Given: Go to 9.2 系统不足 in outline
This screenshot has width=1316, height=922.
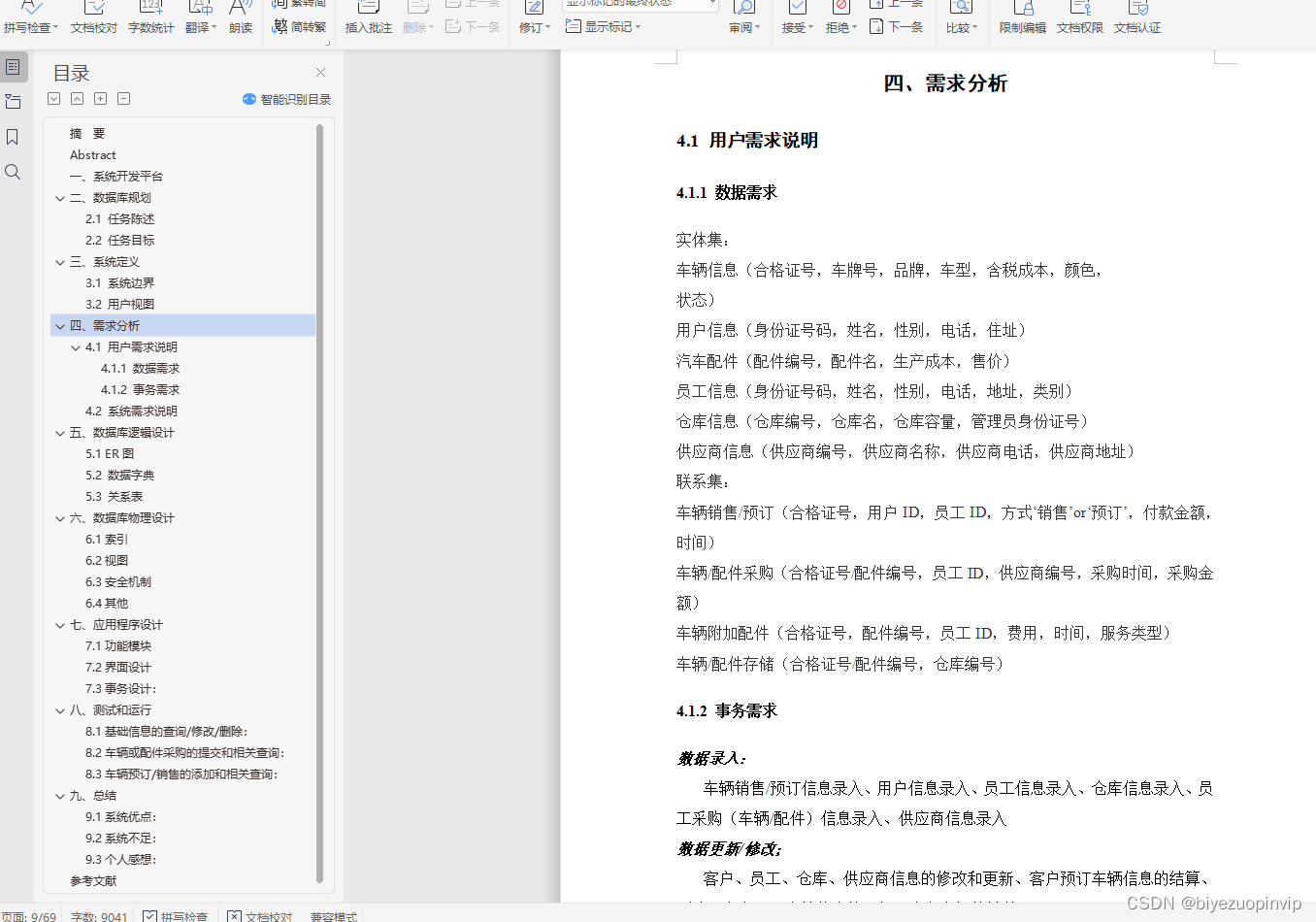Looking at the screenshot, I should tap(120, 839).
